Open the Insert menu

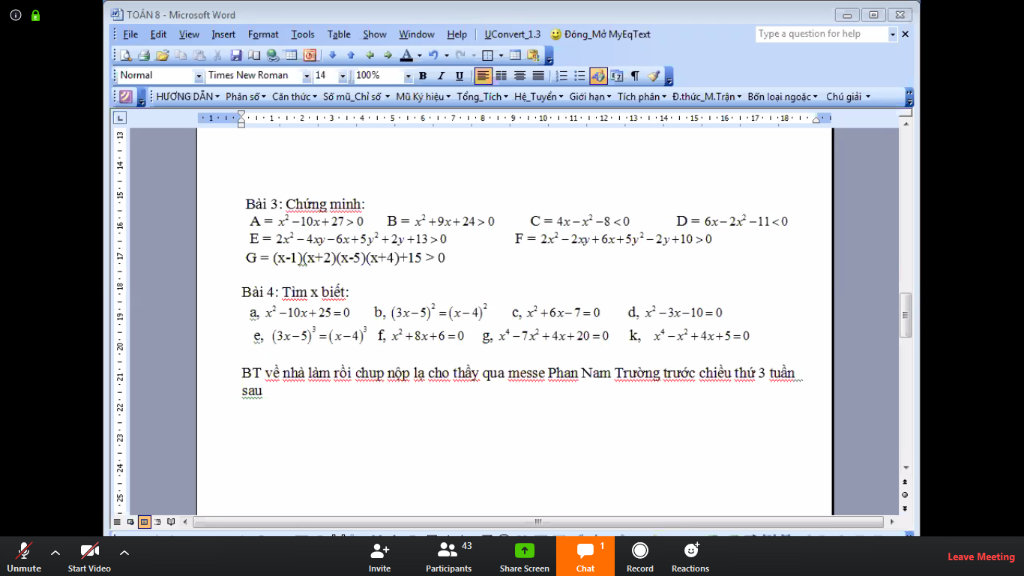click(223, 34)
